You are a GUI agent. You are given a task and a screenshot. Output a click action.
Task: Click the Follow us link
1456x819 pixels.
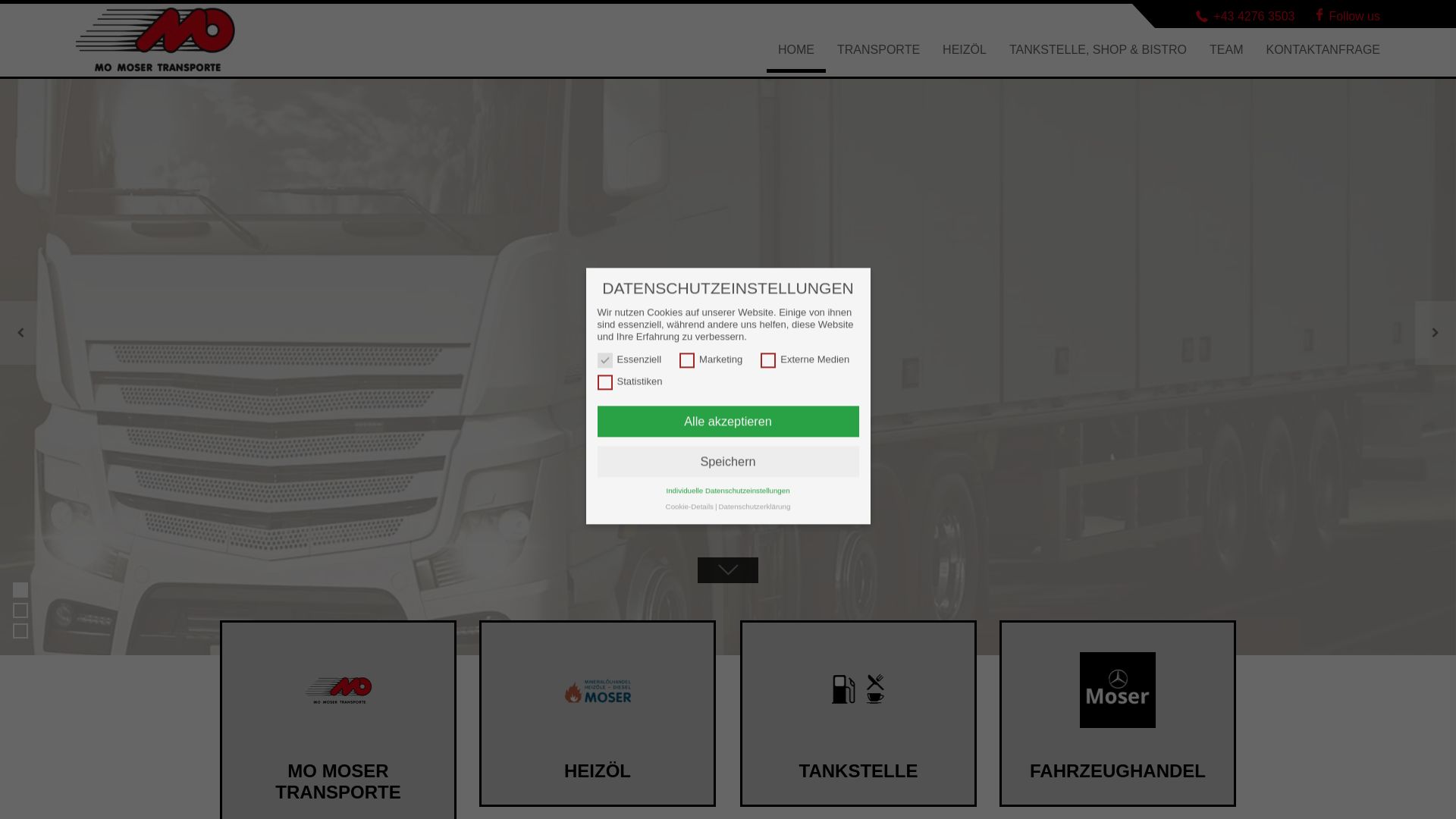coord(1354,17)
